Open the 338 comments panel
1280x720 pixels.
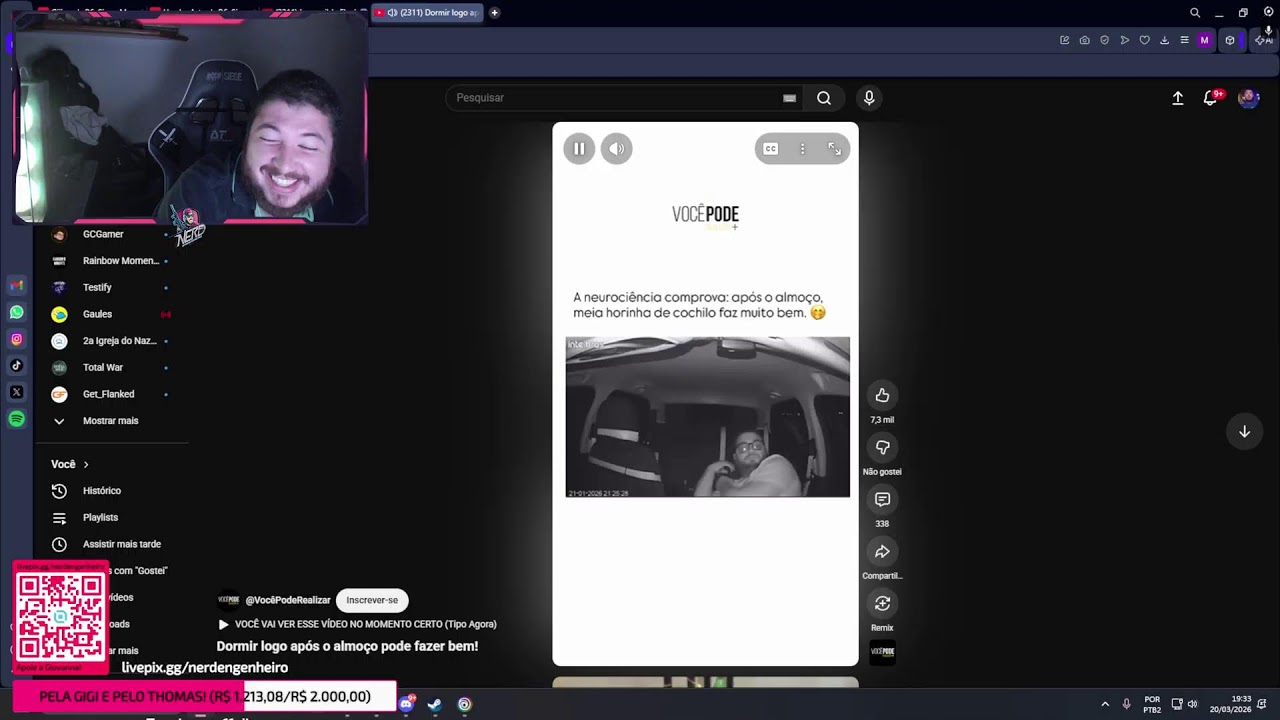point(882,499)
